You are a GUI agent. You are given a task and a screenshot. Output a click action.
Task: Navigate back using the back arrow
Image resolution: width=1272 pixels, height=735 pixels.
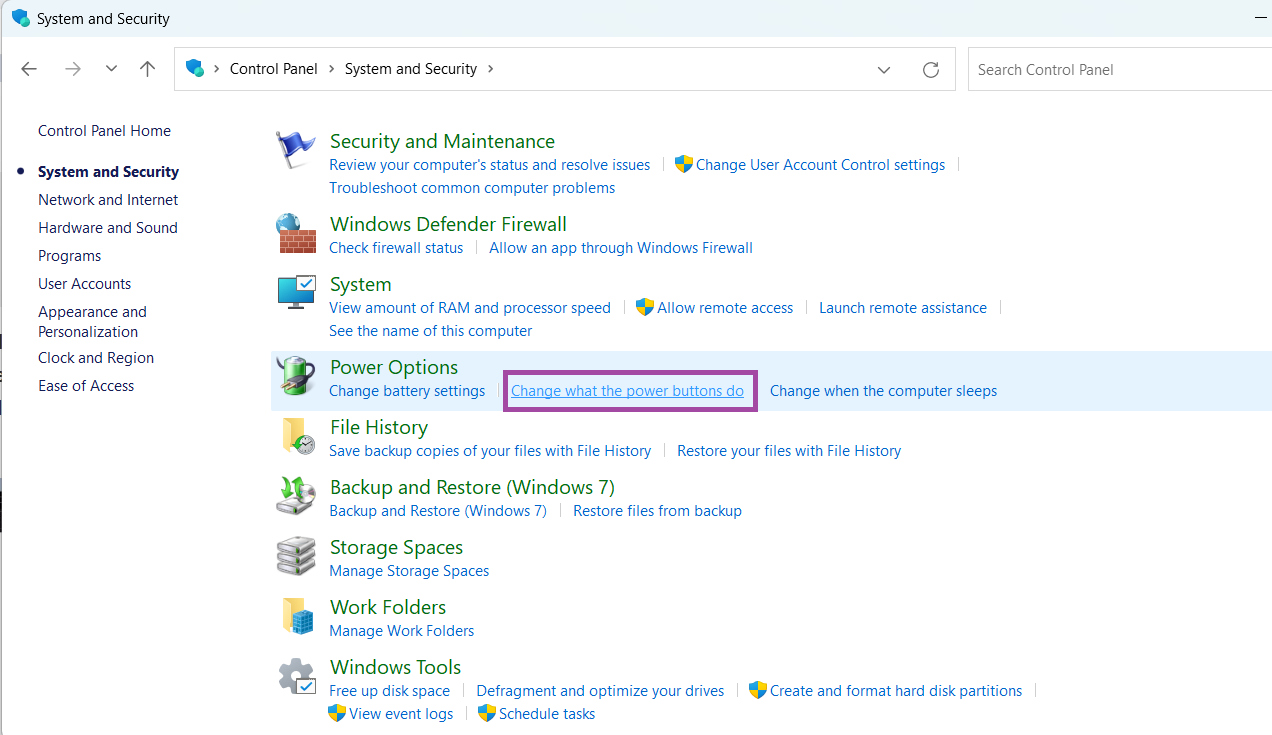pos(29,69)
